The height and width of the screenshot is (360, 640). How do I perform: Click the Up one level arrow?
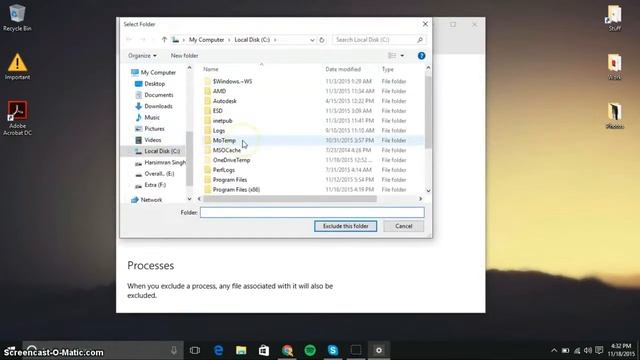click(164, 40)
